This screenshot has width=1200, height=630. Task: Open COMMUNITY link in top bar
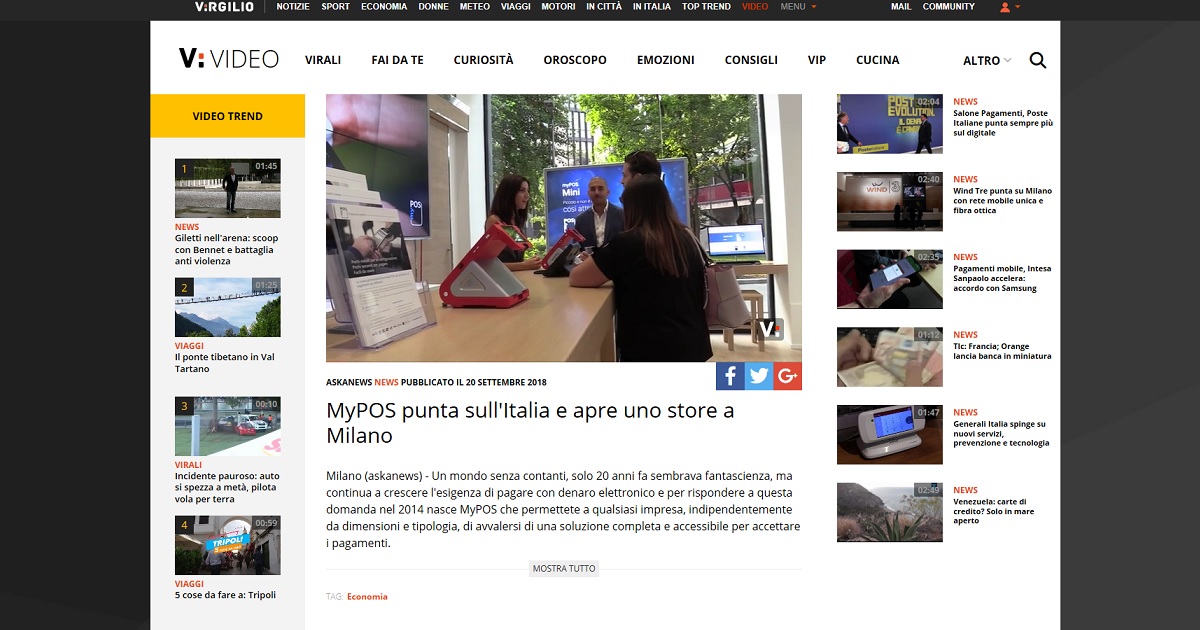pyautogui.click(x=948, y=7)
